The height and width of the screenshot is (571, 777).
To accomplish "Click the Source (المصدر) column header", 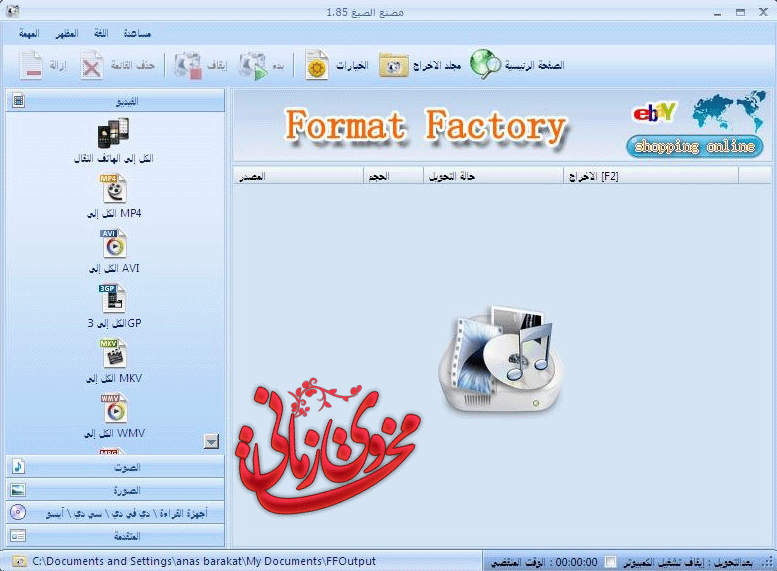I will coord(298,176).
